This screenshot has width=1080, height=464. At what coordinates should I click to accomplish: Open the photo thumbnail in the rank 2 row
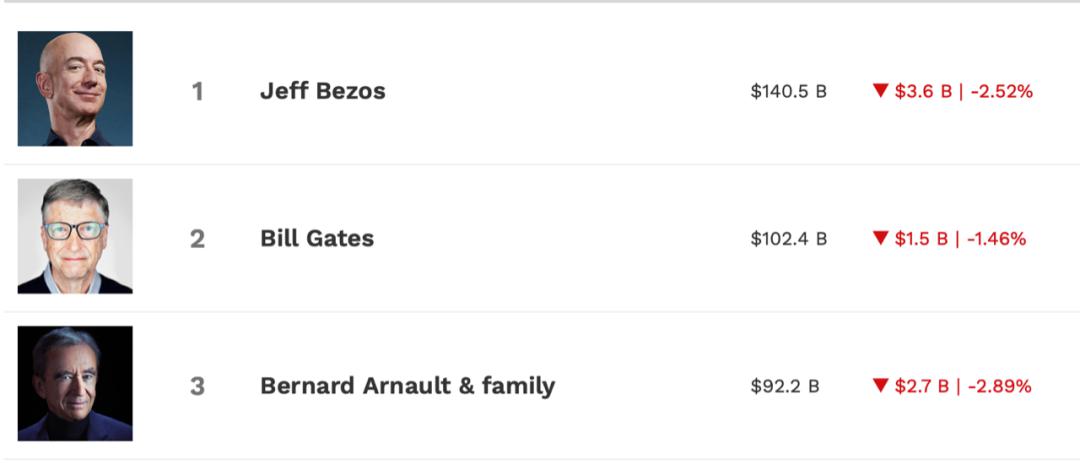coord(75,236)
